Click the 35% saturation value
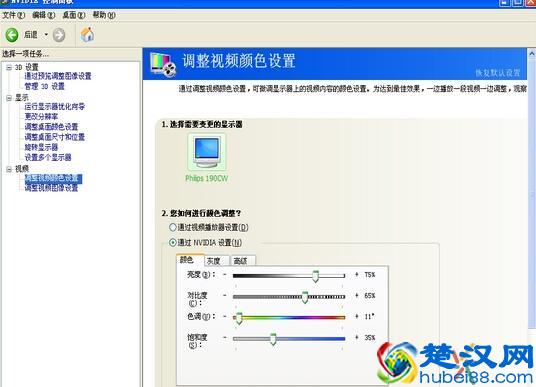 370,338
